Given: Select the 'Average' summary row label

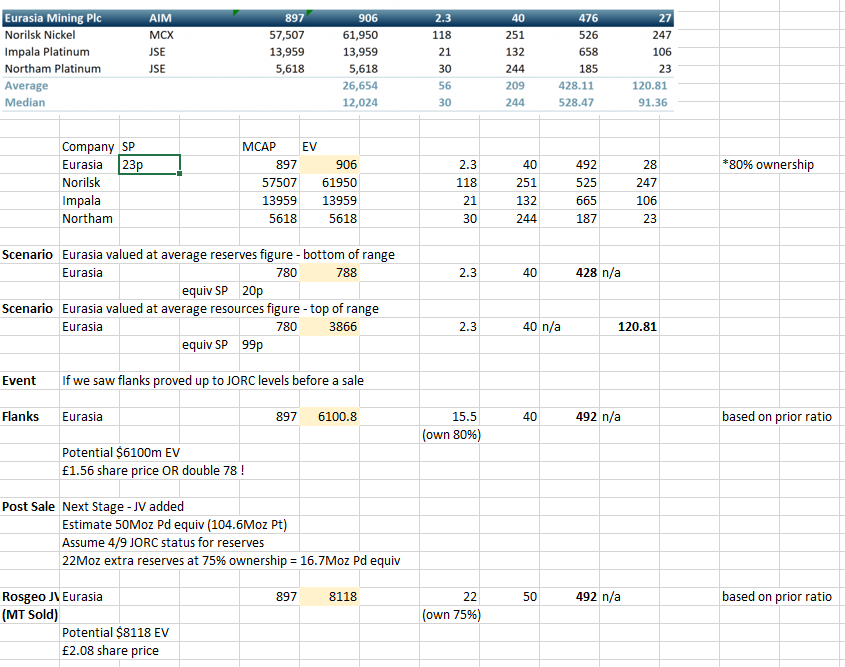Looking at the screenshot, I should pyautogui.click(x=26, y=86).
